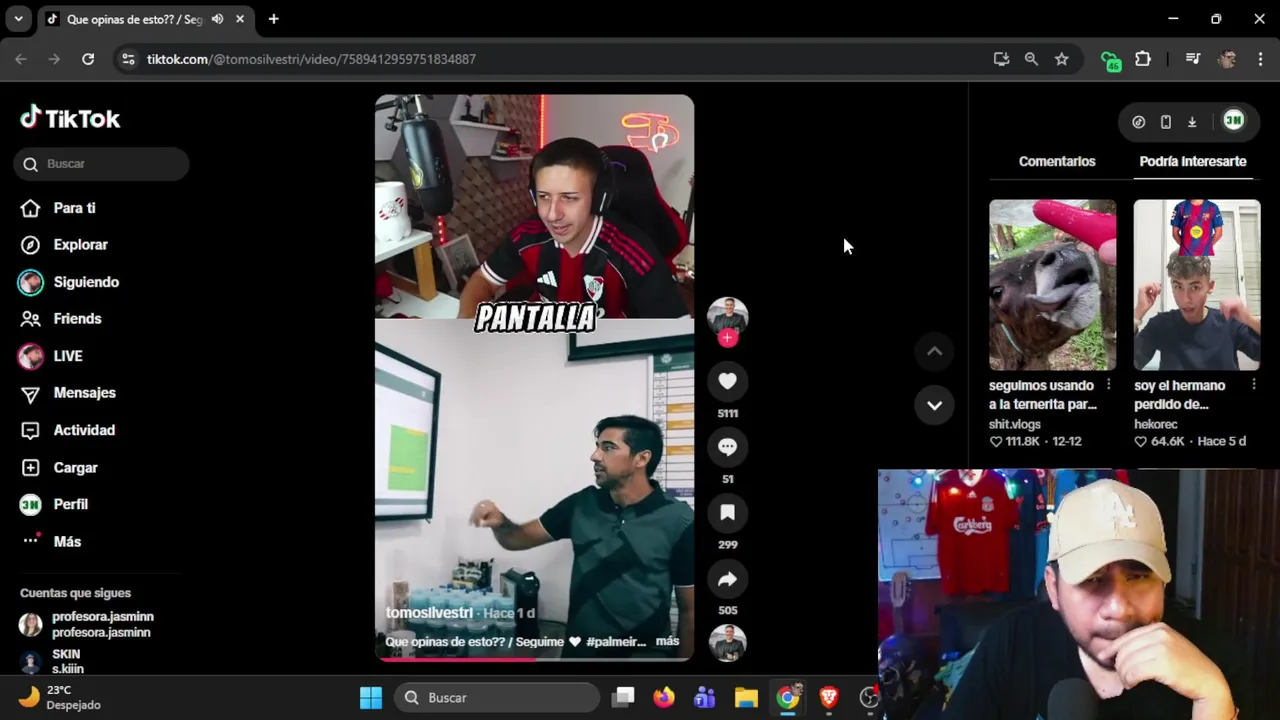
Task: Open options for 'soy el hermano perdido' video
Action: (x=1254, y=385)
